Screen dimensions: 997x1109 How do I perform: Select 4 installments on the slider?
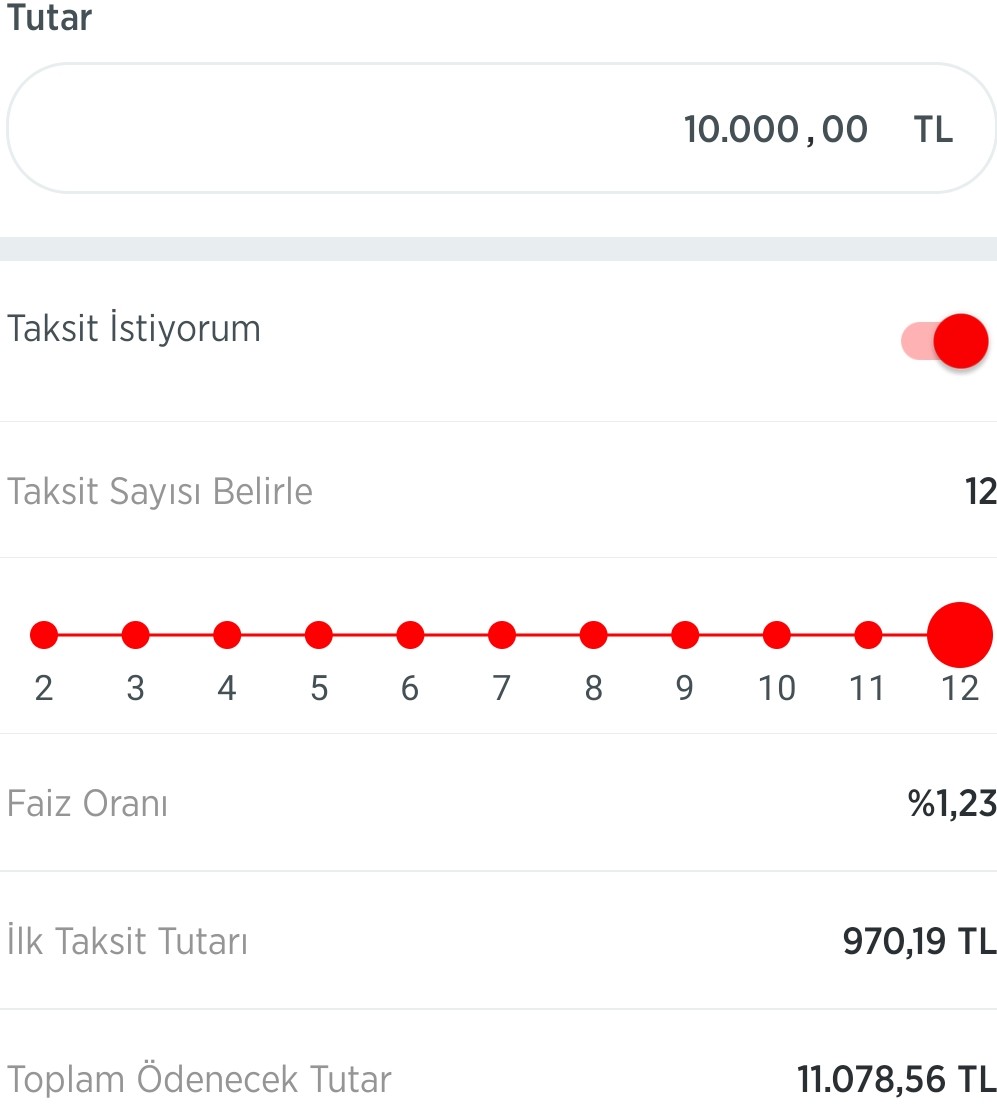pyautogui.click(x=227, y=635)
